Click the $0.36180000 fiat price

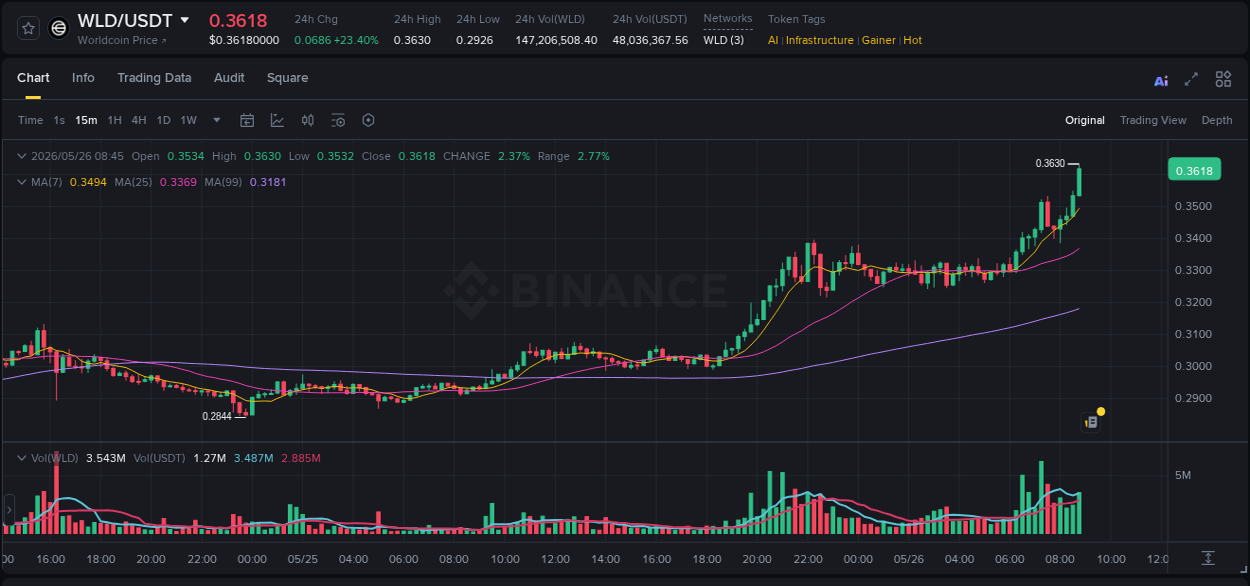[244, 40]
